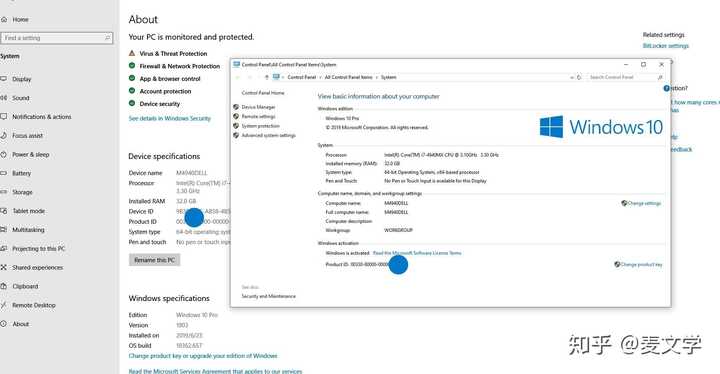The image size is (720, 374).
Task: Open See details in Windows Security link
Action: coord(169,118)
